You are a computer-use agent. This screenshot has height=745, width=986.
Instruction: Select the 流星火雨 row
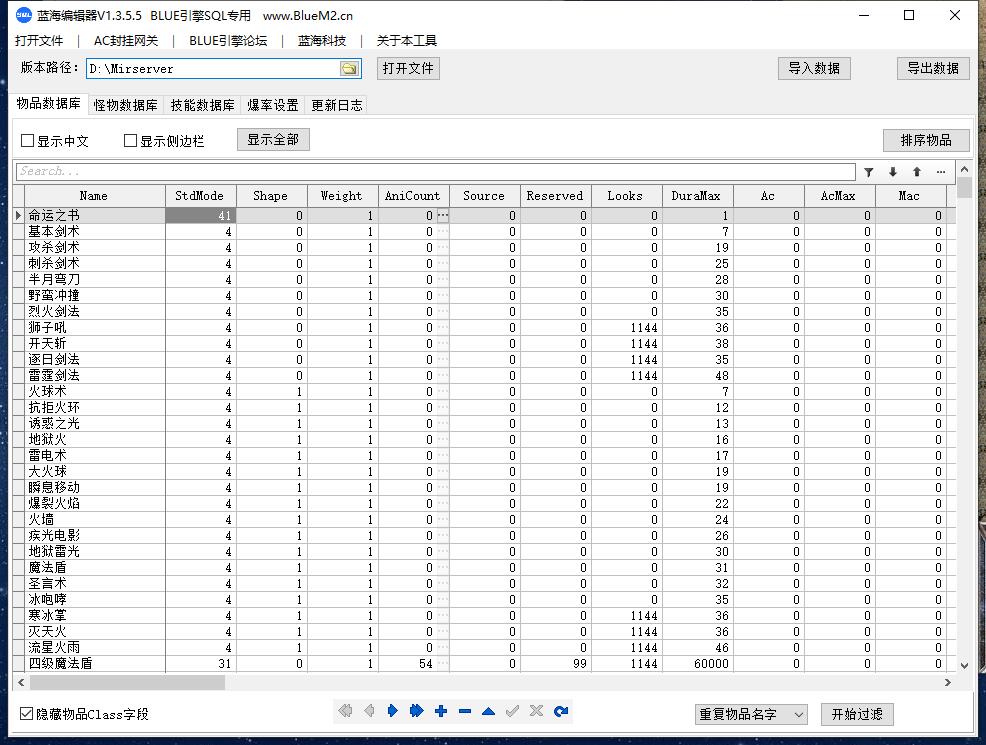pyautogui.click(x=484, y=648)
